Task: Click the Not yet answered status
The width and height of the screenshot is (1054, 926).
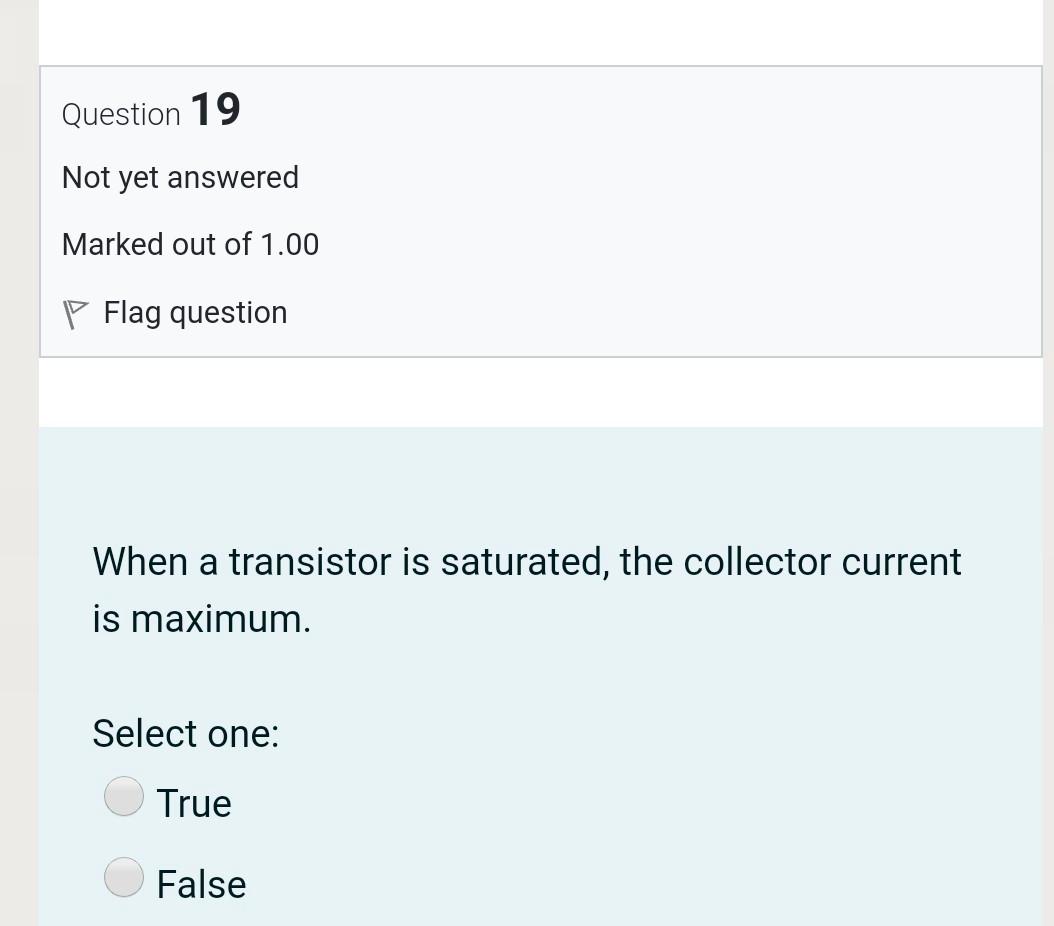Action: point(180,178)
